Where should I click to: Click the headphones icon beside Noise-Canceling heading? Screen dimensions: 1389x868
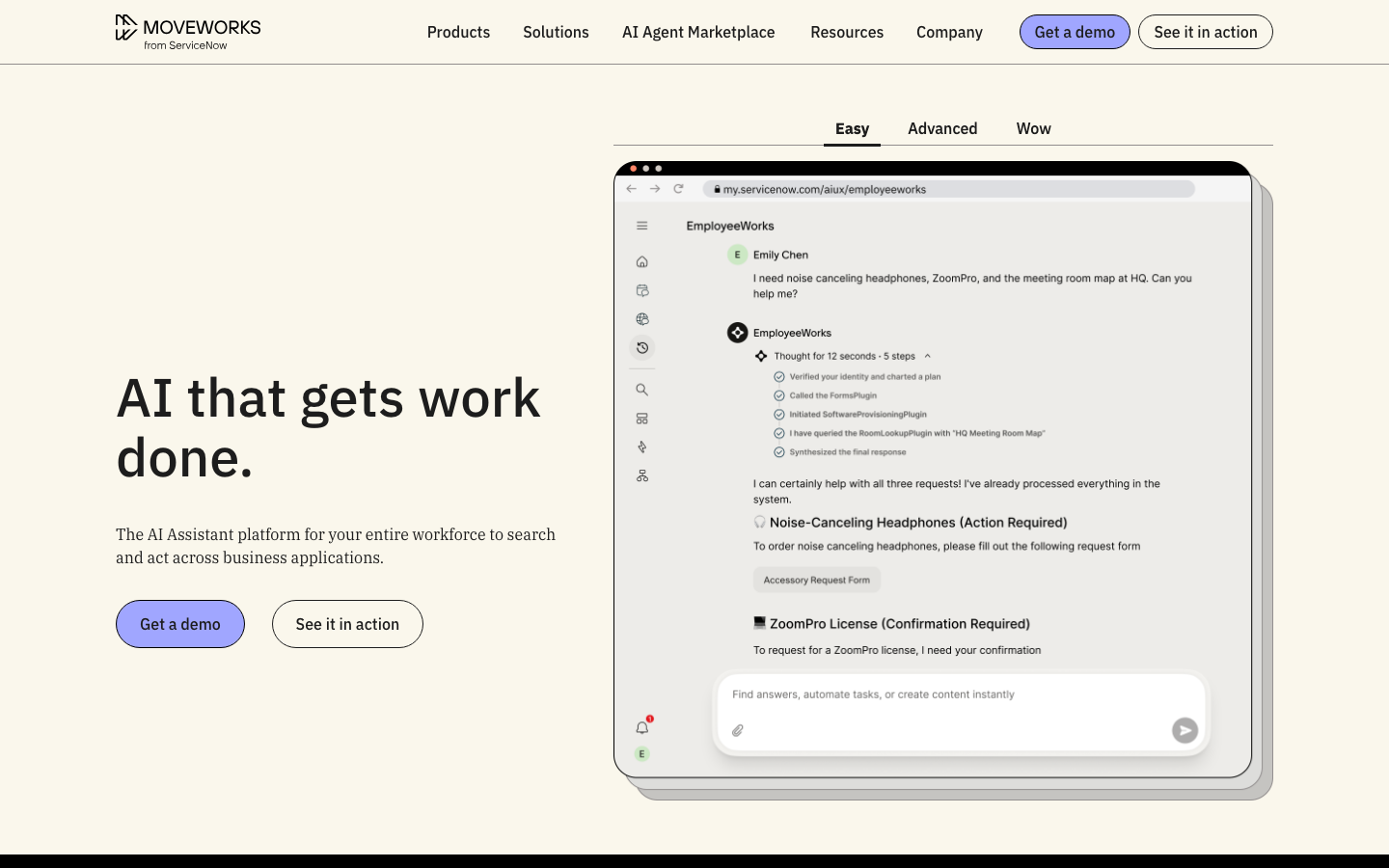(759, 522)
